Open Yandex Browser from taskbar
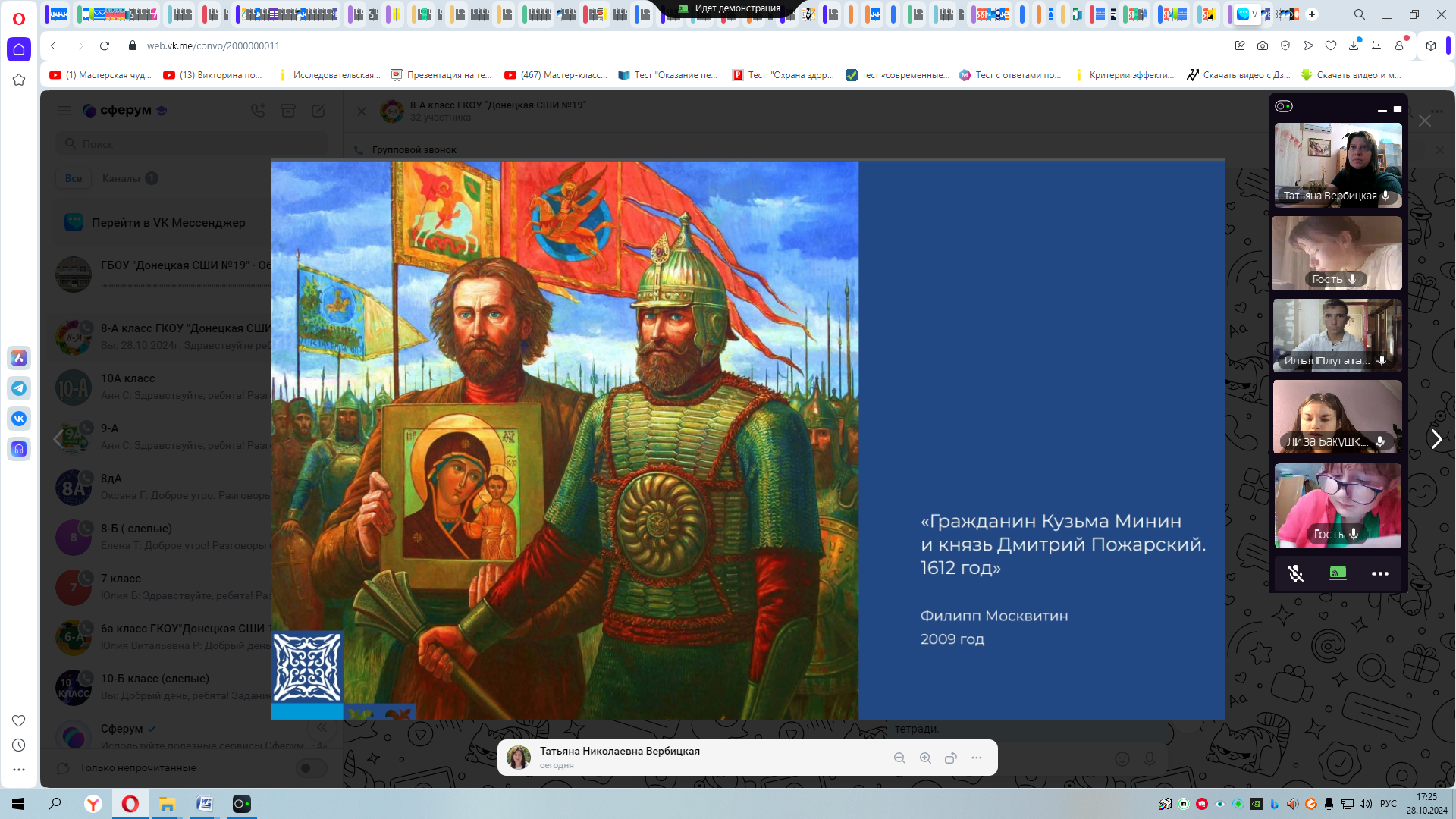This screenshot has height=819, width=1456. click(x=93, y=804)
